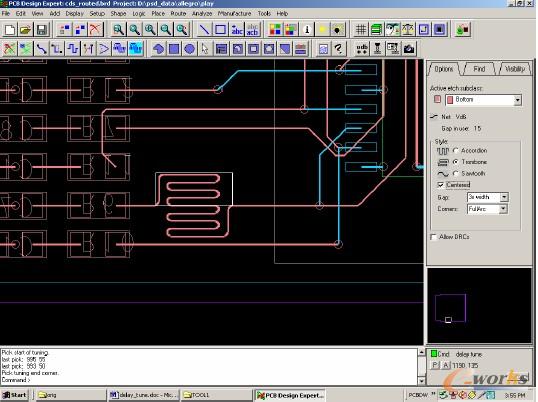Screen dimensions: 538x402
Task: Toggle the Centered checkbox
Action: (x=441, y=185)
